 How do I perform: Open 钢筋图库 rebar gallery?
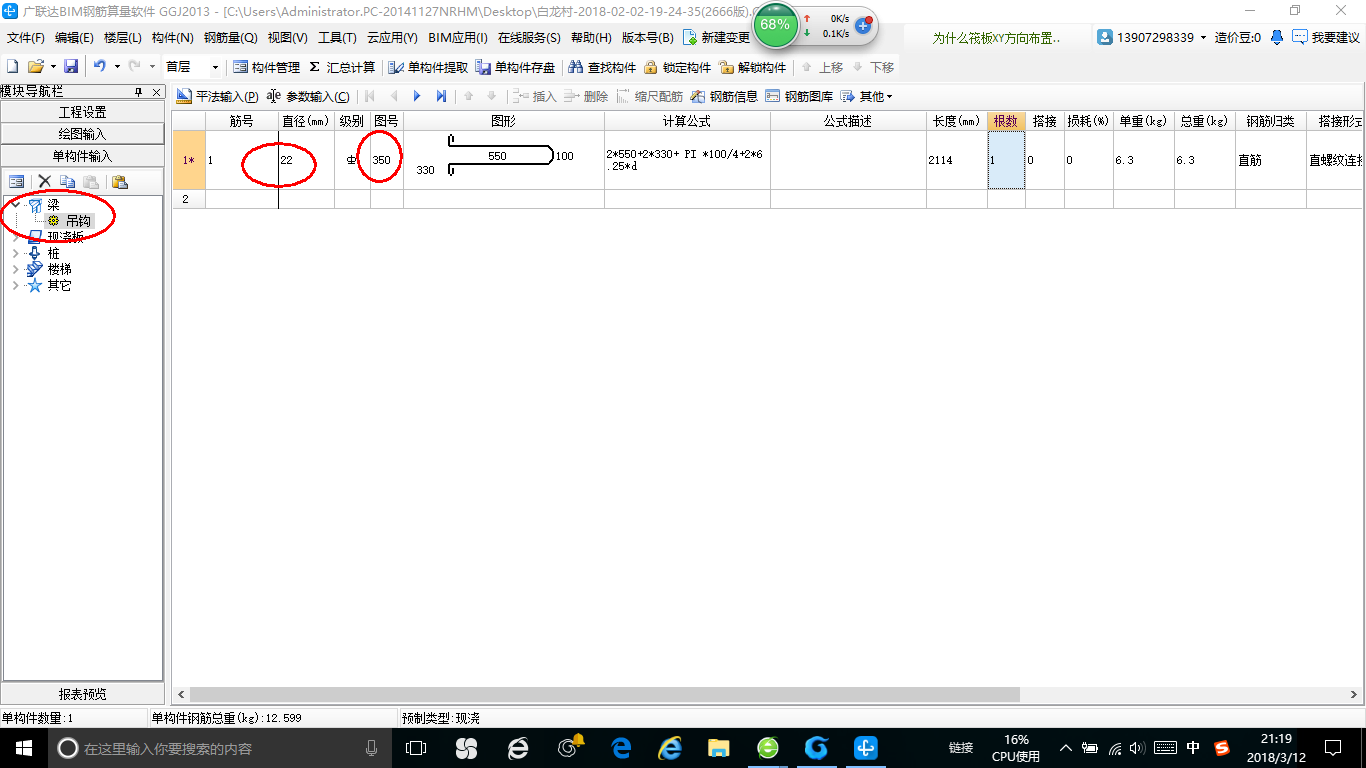coord(799,97)
